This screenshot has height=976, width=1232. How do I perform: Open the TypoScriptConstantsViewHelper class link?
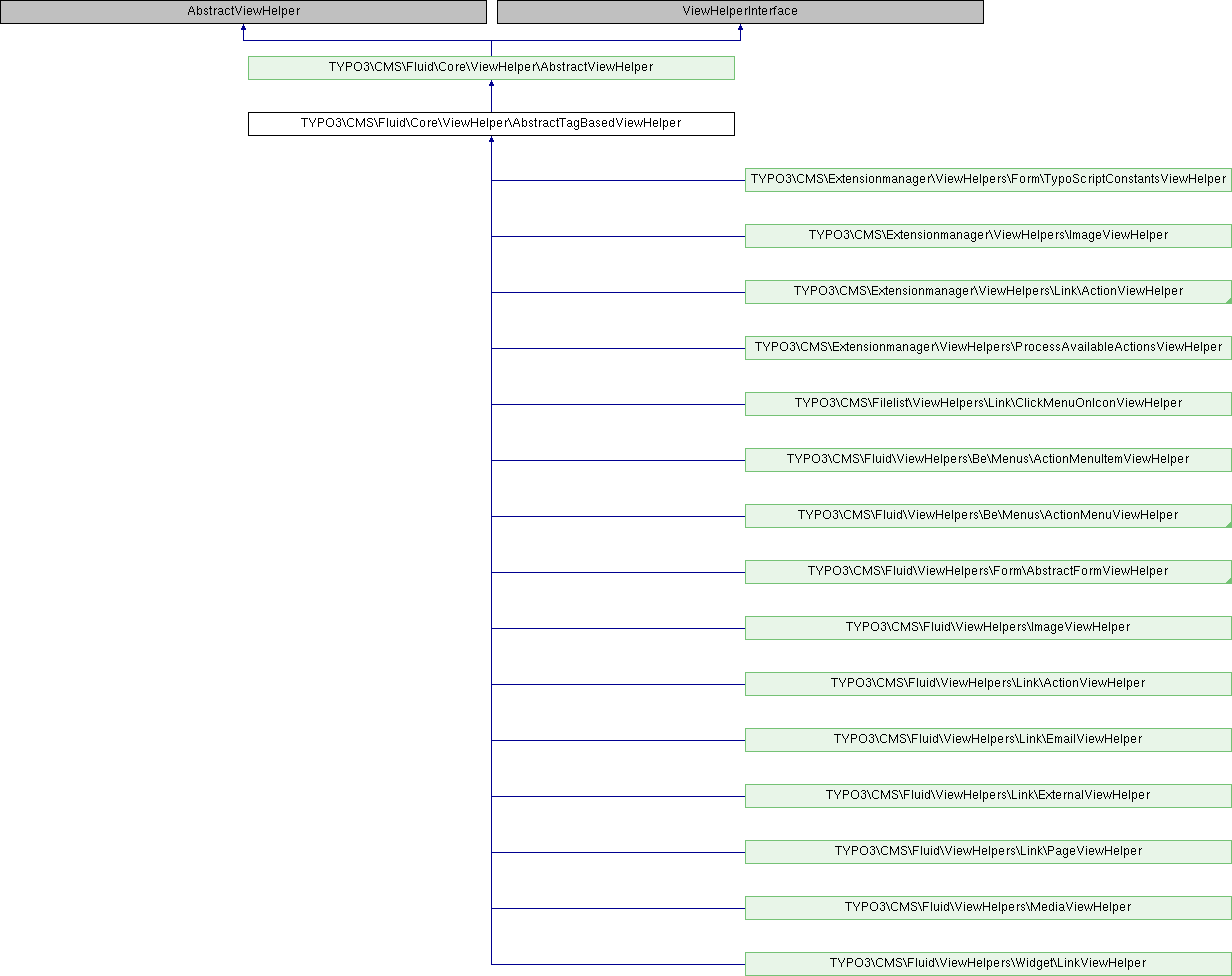pos(988,180)
